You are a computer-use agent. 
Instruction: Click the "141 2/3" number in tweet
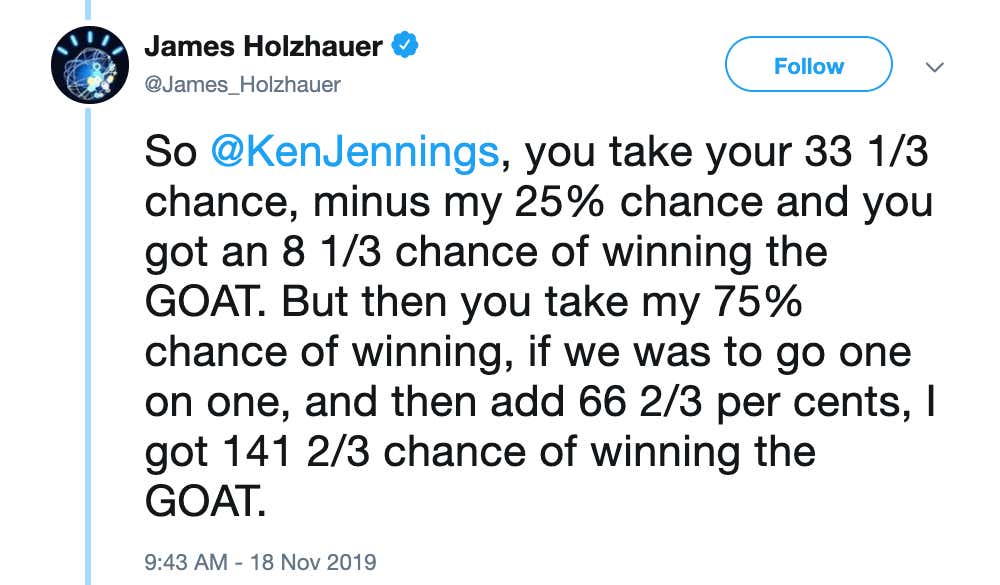pyautogui.click(x=296, y=452)
